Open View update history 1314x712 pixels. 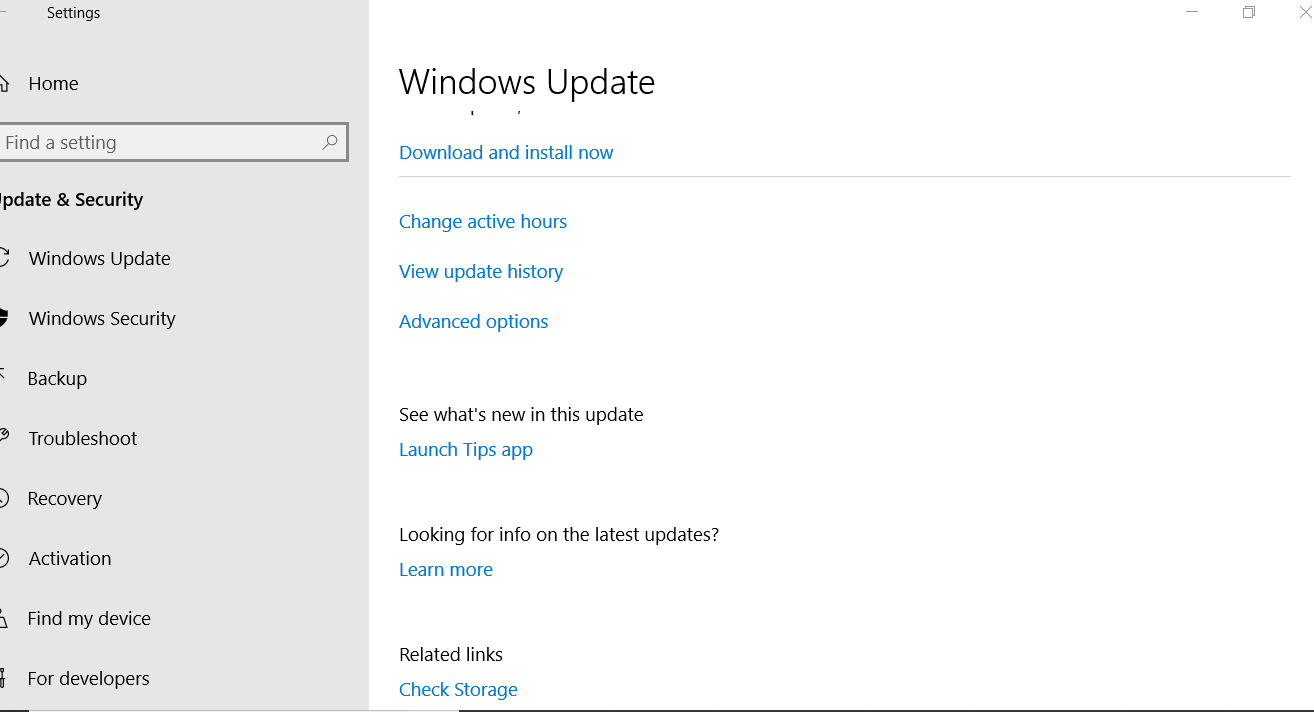tap(481, 271)
